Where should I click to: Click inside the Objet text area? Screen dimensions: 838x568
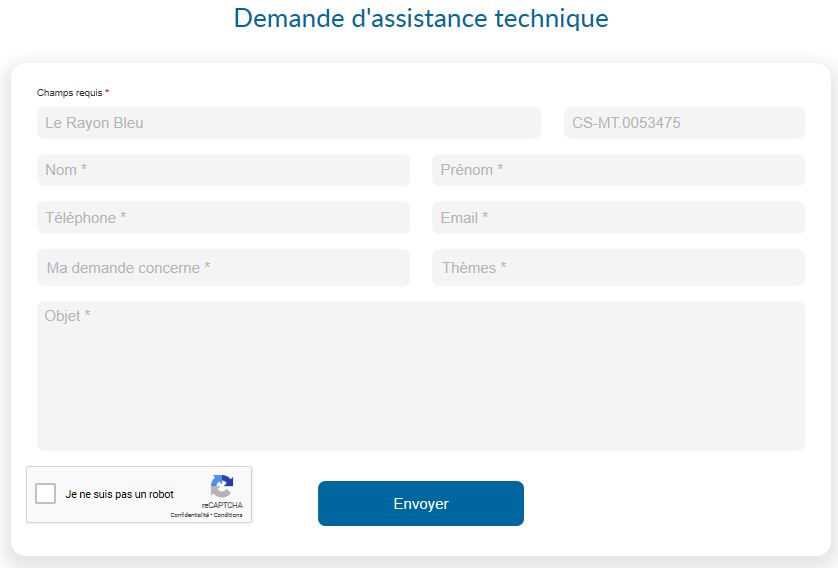[420, 376]
